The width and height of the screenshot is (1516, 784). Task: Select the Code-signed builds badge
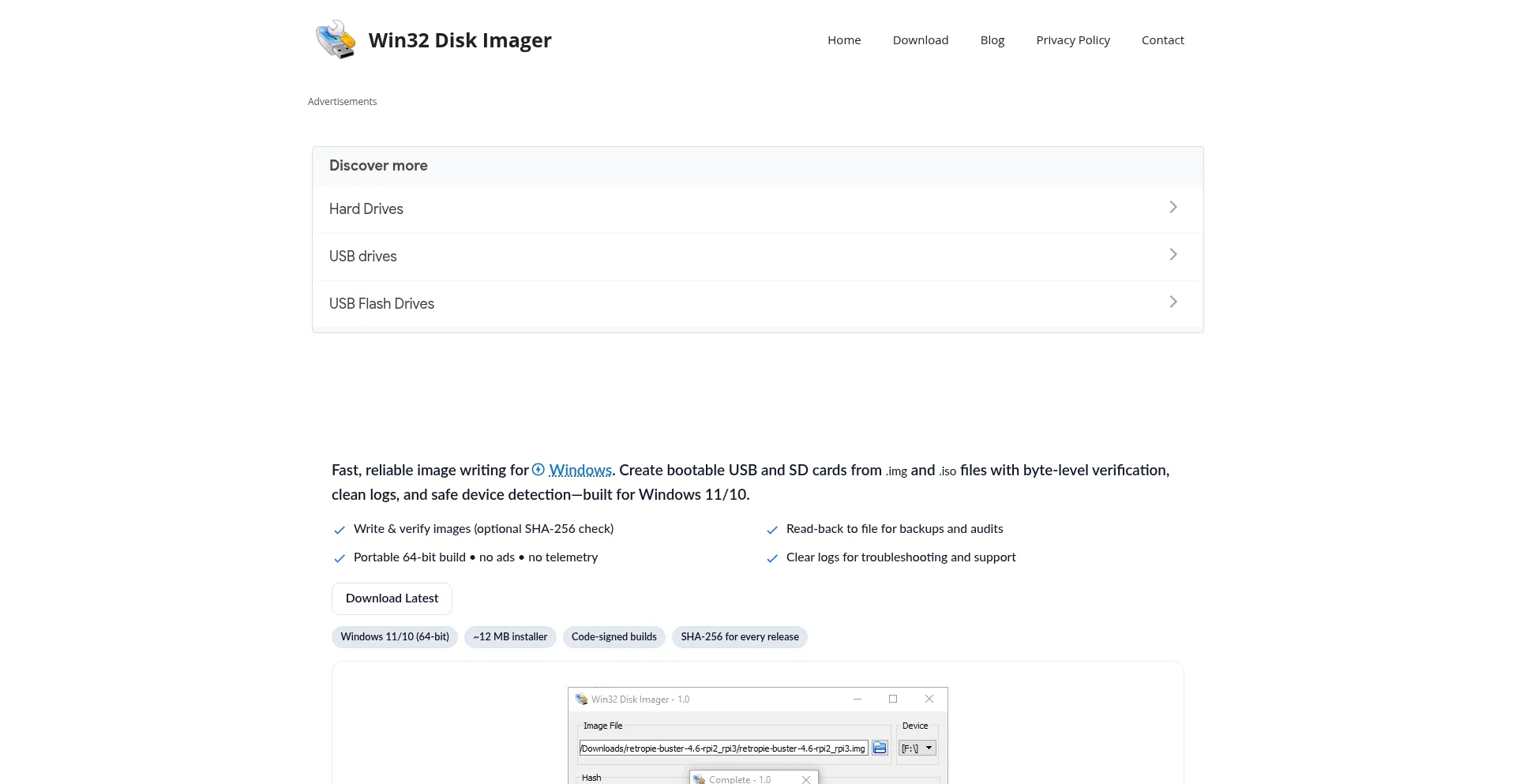click(x=614, y=637)
